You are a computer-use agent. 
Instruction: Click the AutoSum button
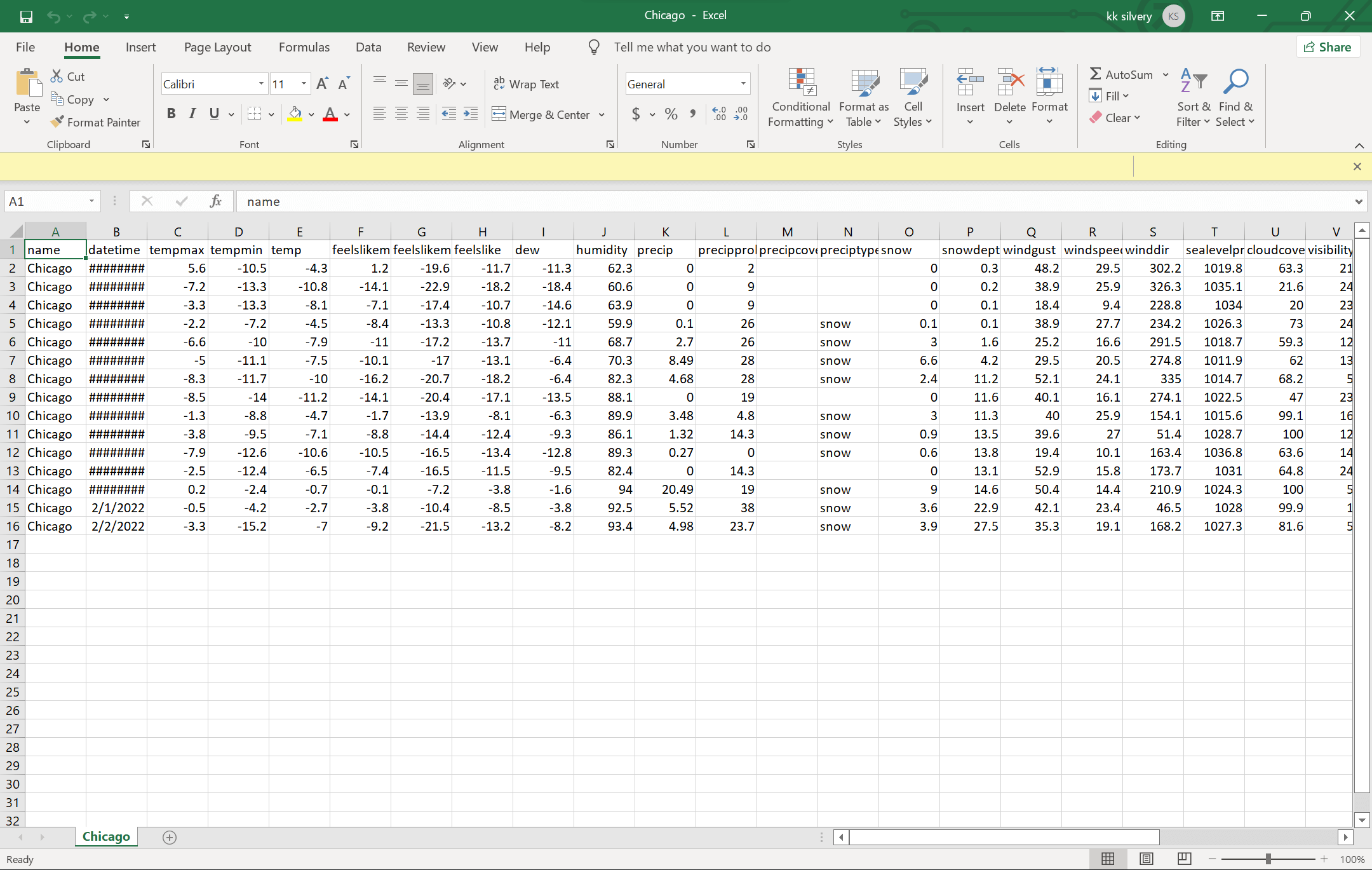coord(1121,74)
